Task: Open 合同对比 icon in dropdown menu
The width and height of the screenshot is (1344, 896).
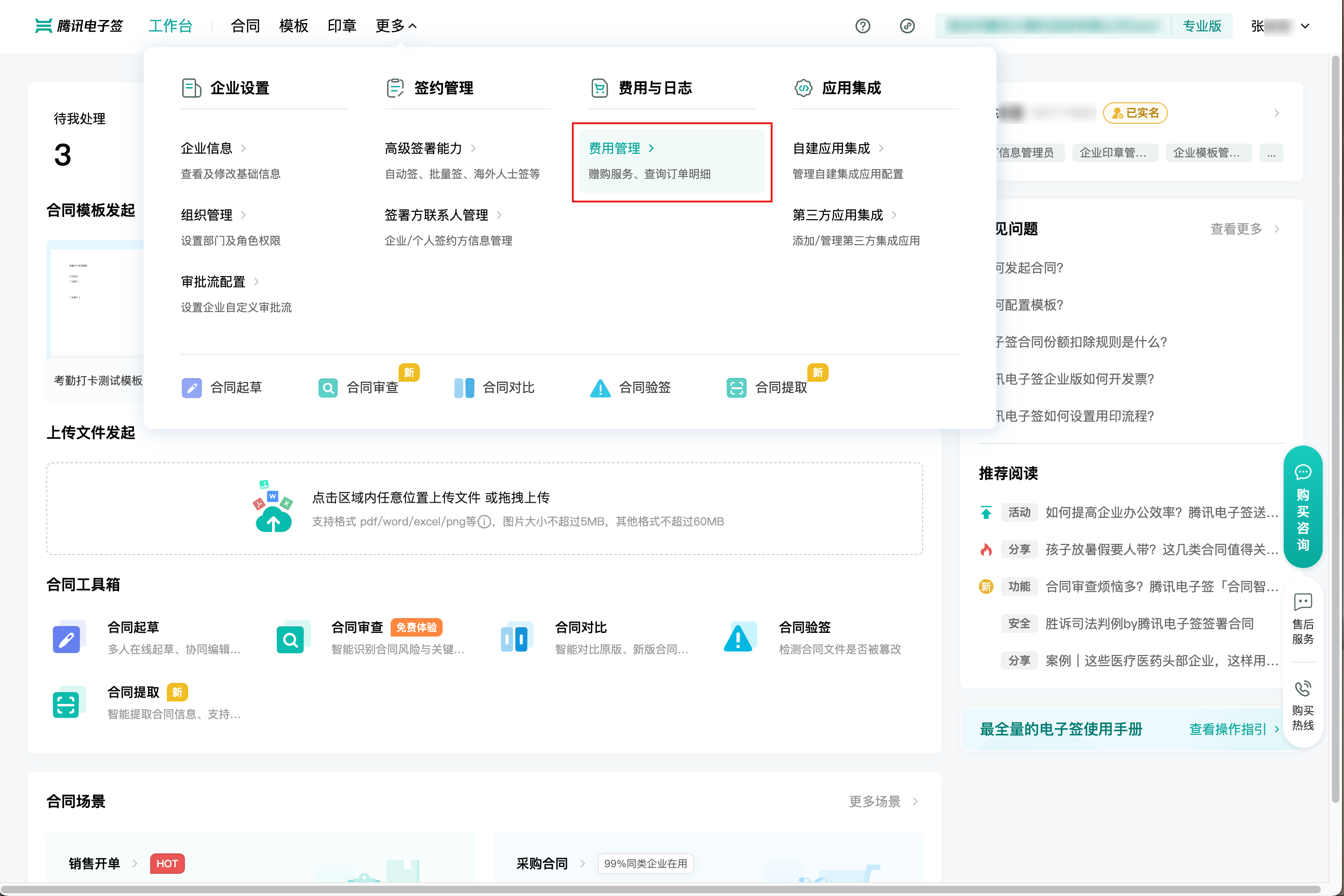Action: [x=463, y=387]
